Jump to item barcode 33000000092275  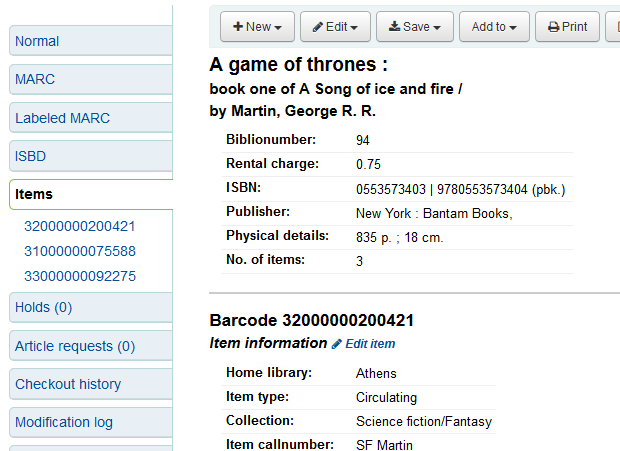click(80, 276)
